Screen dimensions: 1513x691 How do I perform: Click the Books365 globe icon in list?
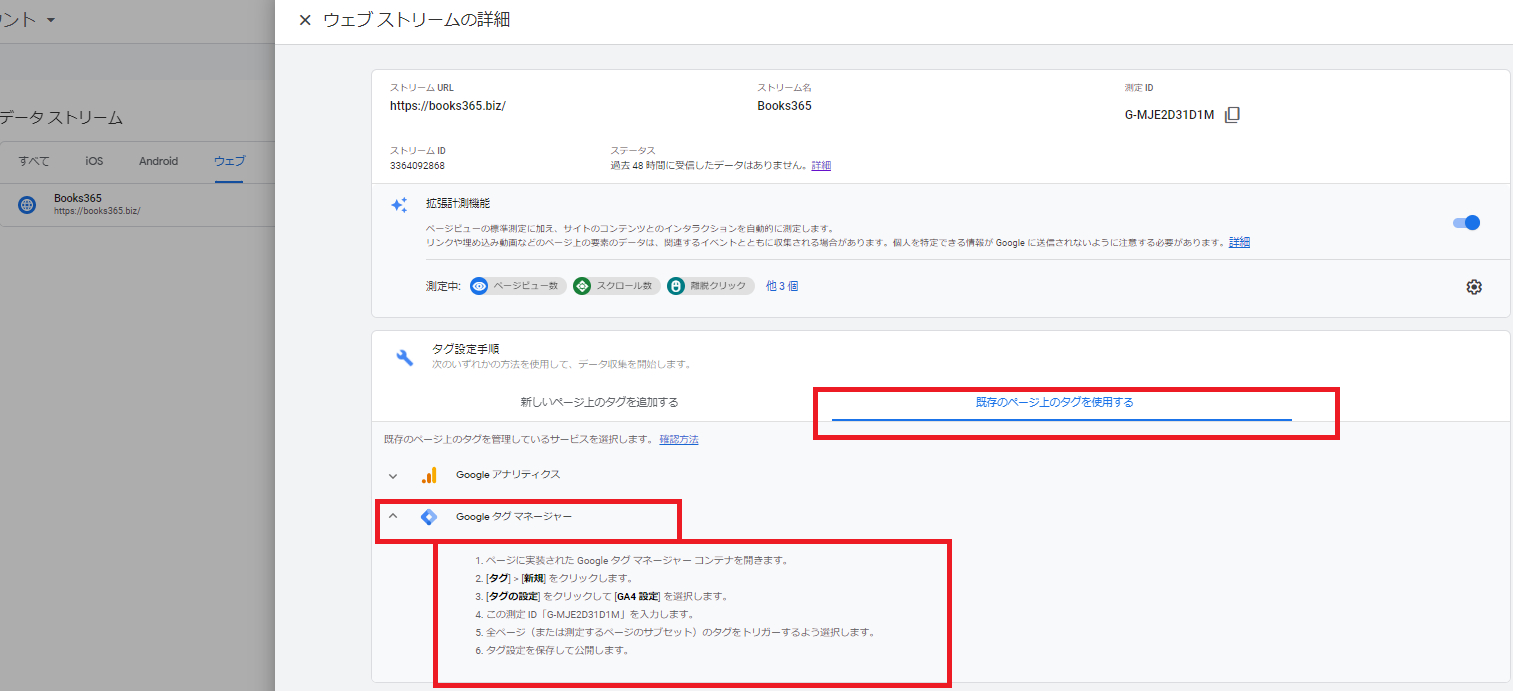click(27, 205)
